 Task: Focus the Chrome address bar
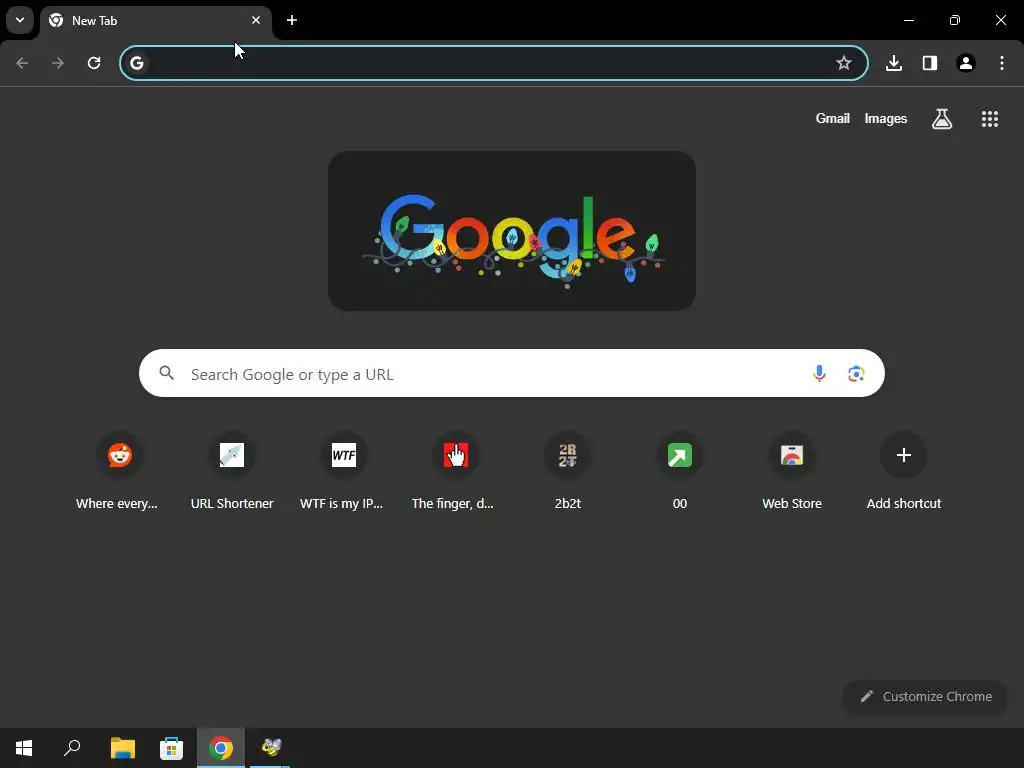tap(494, 63)
